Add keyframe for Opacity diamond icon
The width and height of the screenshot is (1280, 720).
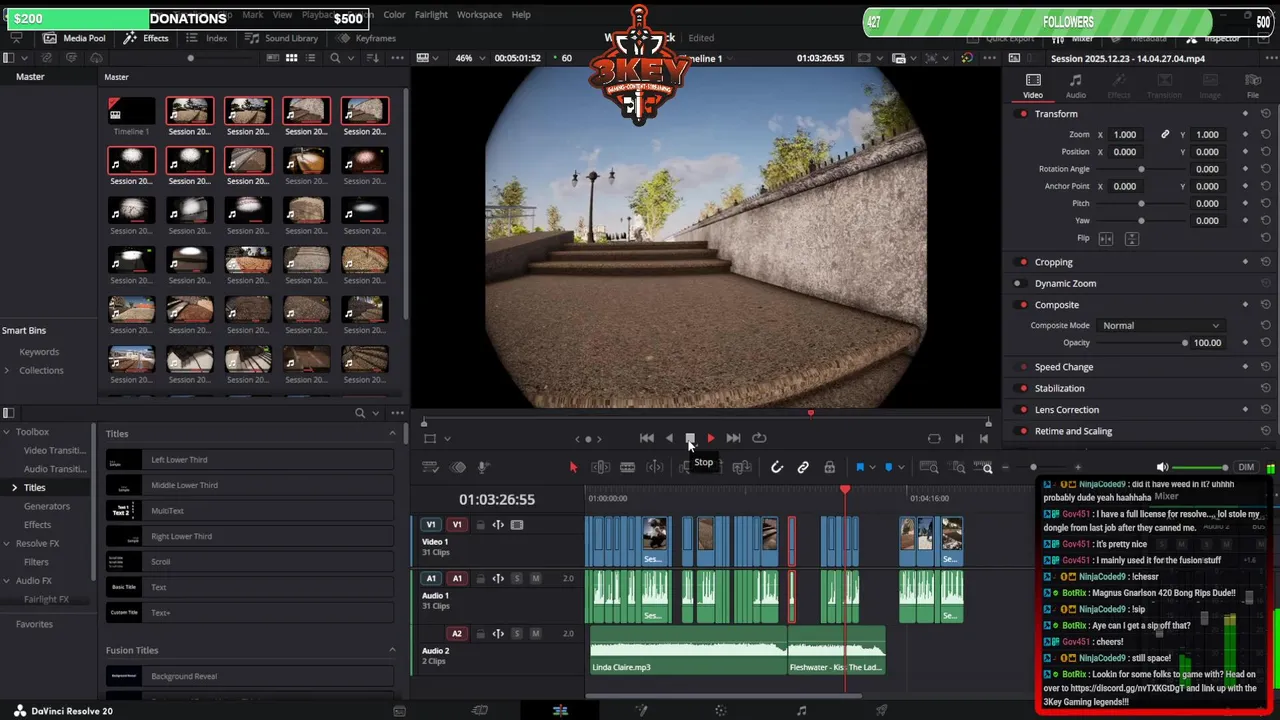(1245, 343)
